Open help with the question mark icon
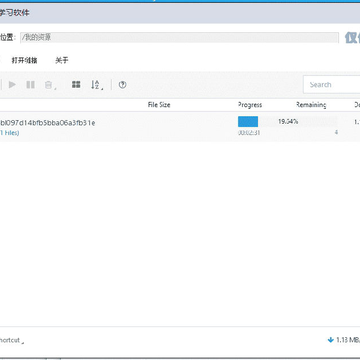This screenshot has width=360, height=360. click(123, 85)
